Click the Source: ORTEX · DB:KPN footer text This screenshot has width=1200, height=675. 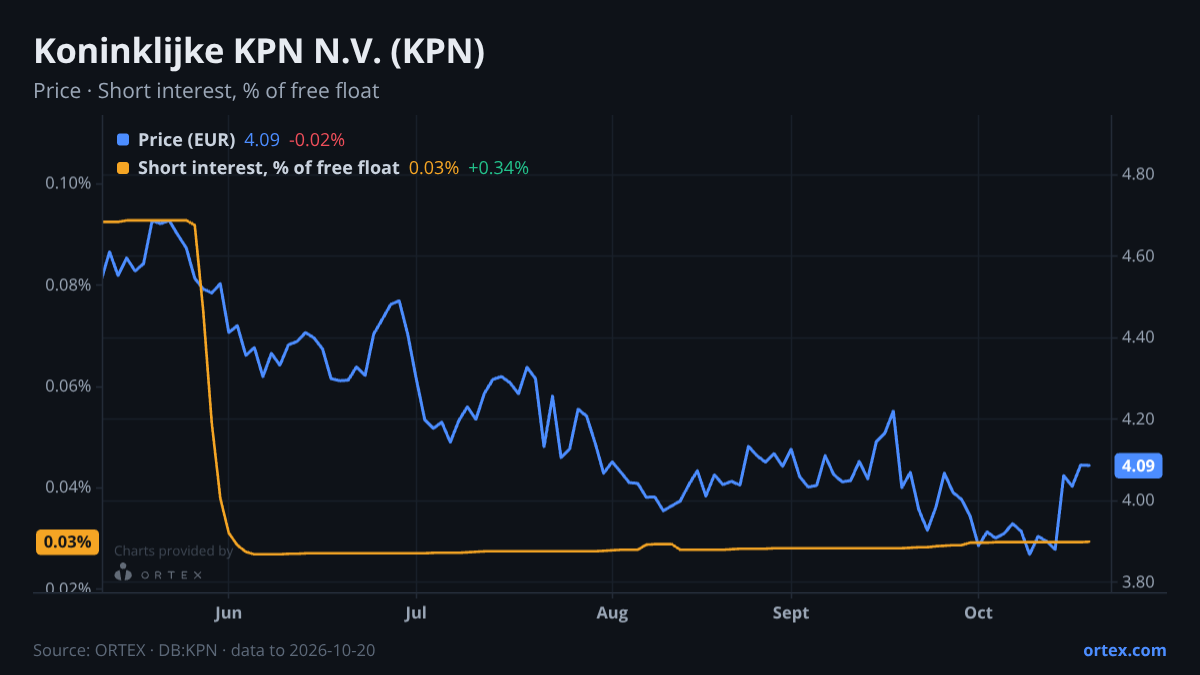204,650
